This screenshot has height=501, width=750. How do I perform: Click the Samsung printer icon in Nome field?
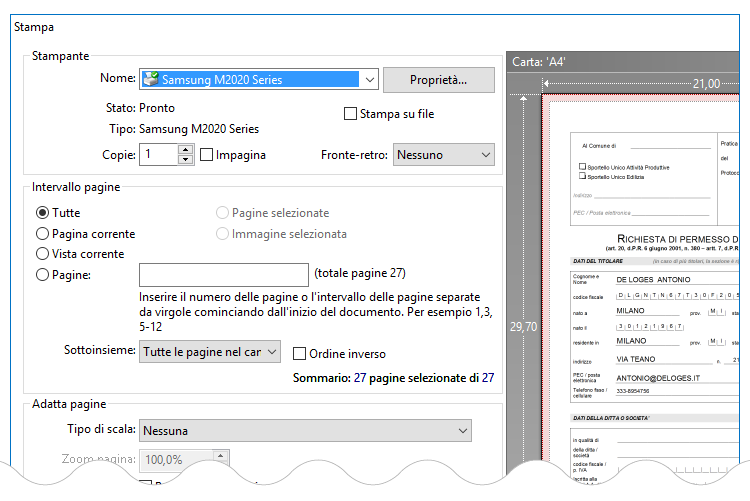151,79
